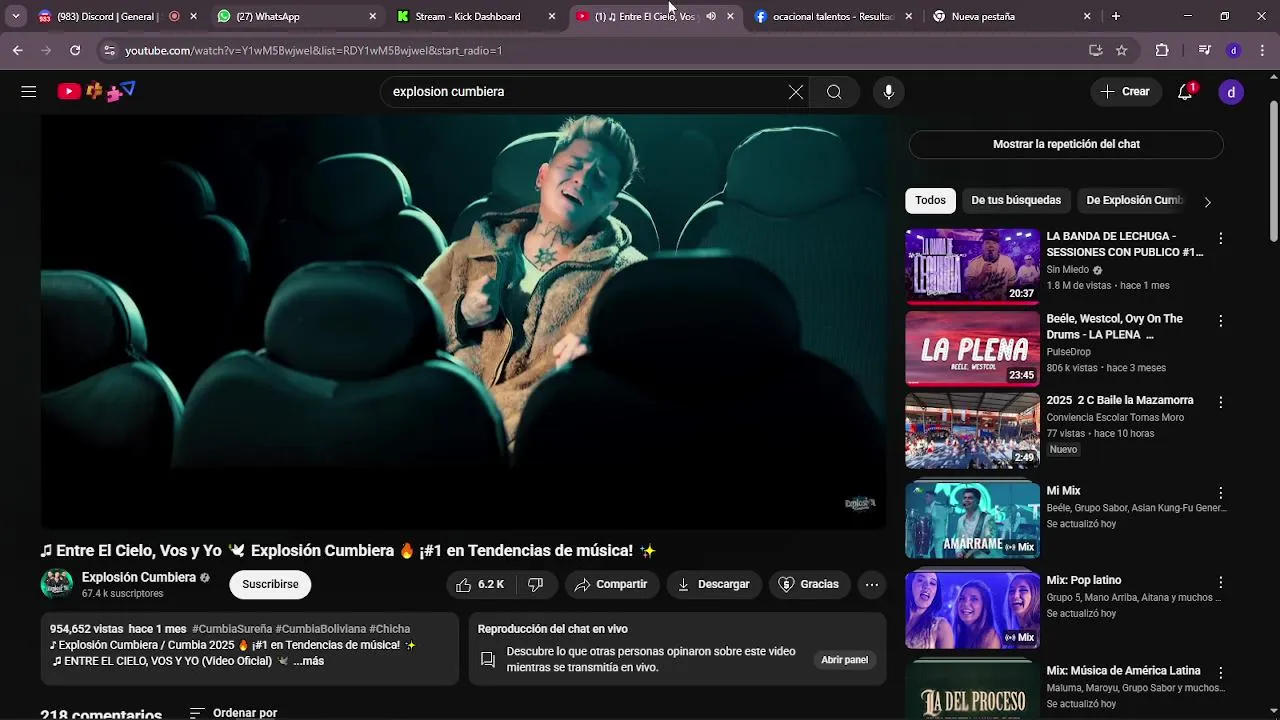Open options for Mix: Música de América Latina
Screen dimensions: 1280x720
tap(1220, 673)
